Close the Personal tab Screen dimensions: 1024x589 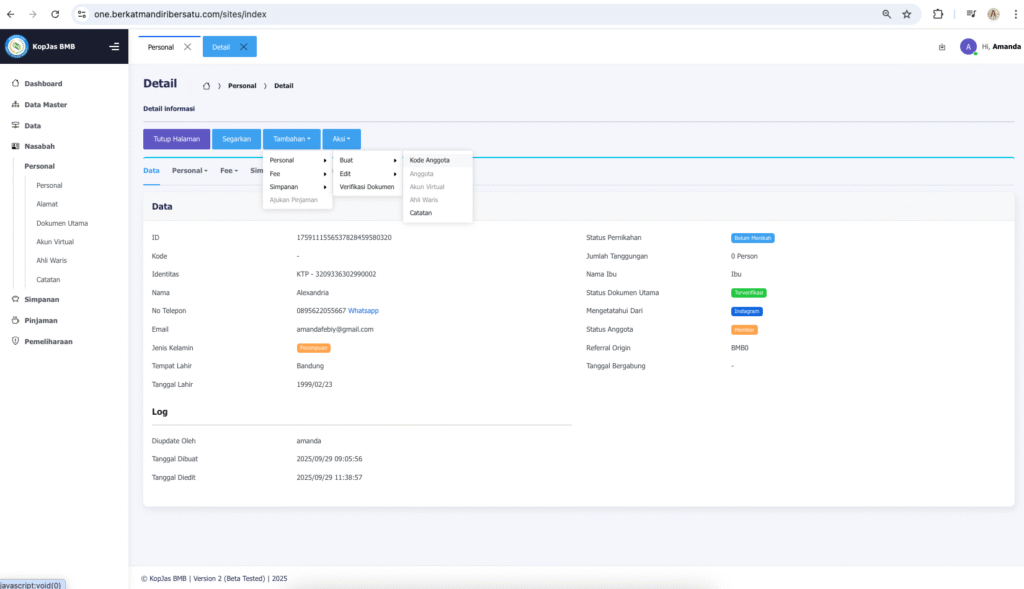coord(187,47)
